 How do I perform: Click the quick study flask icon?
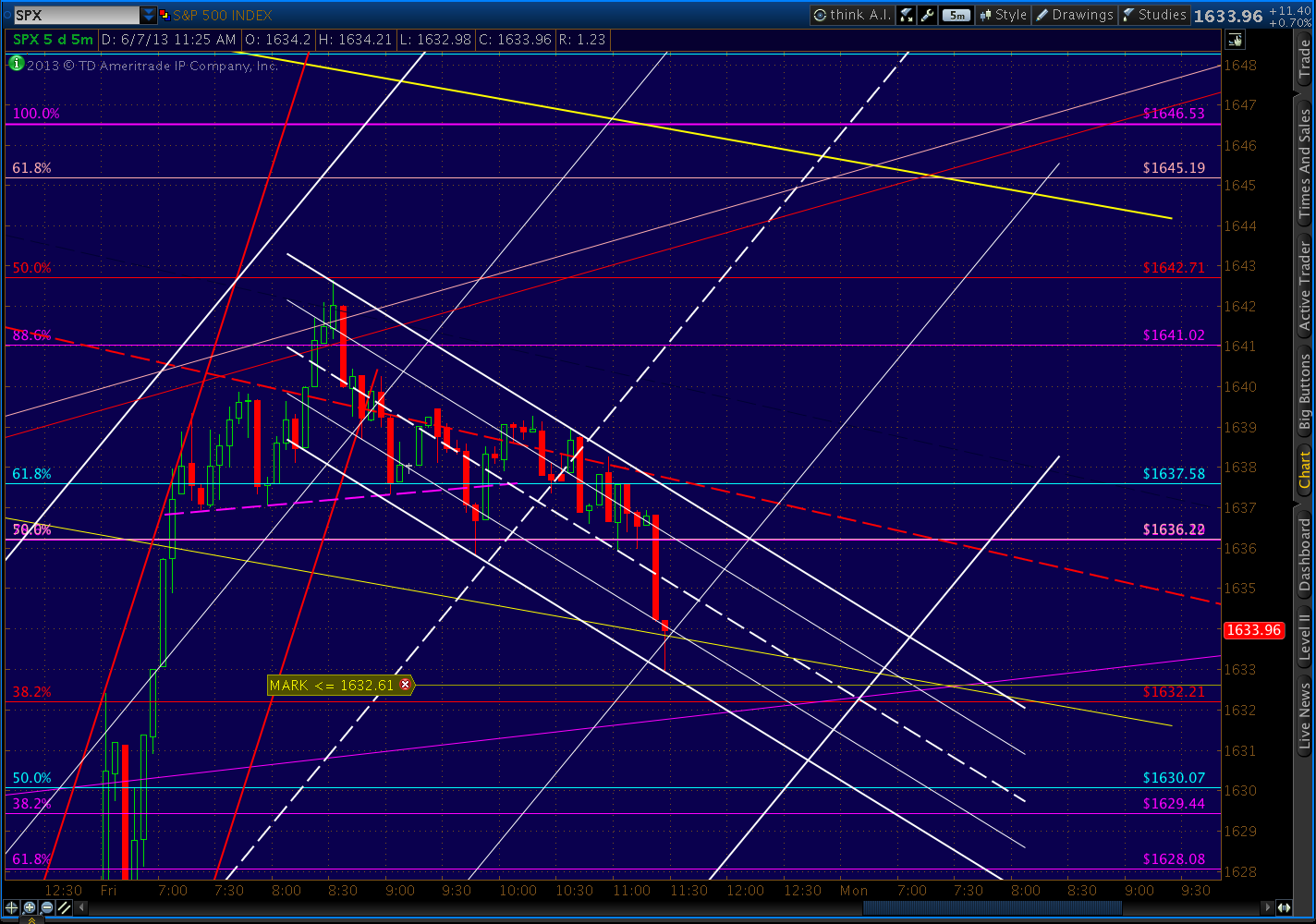coord(906,15)
